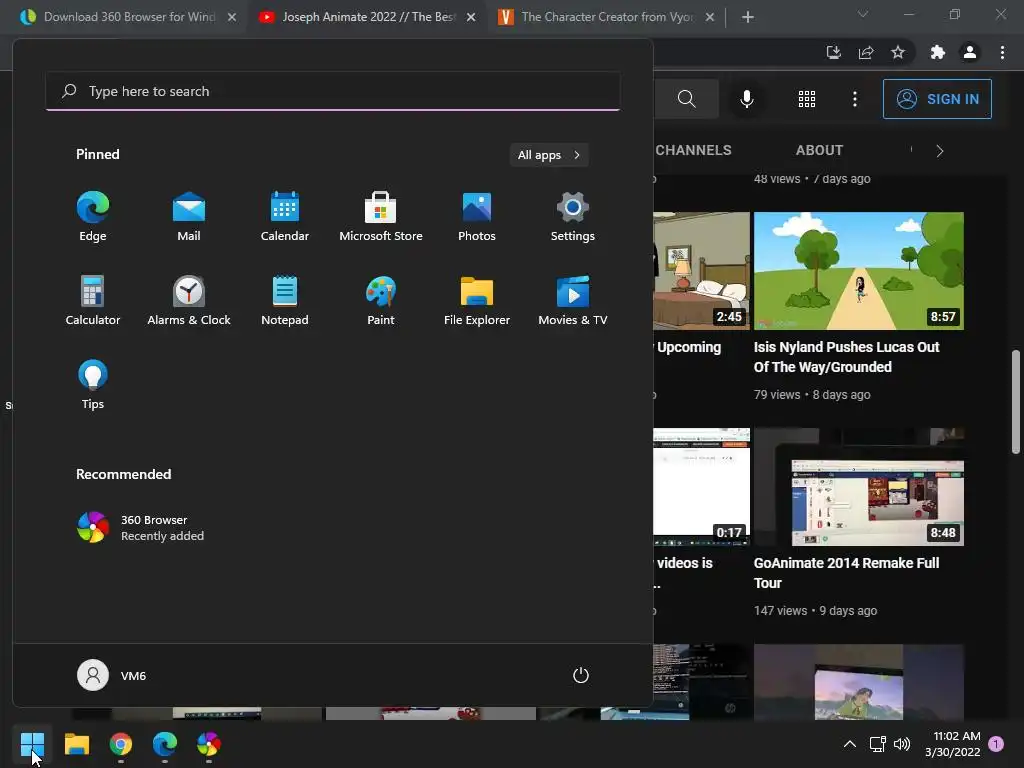
Task: Click the Type here to search box
Action: pyautogui.click(x=333, y=91)
